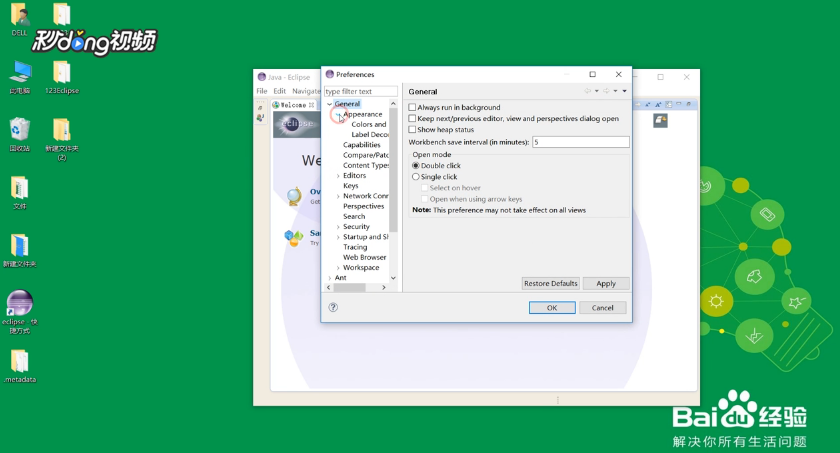Click the Go to Workbench icon in Eclipse
Image resolution: width=840 pixels, height=453 pixels.
(660, 121)
